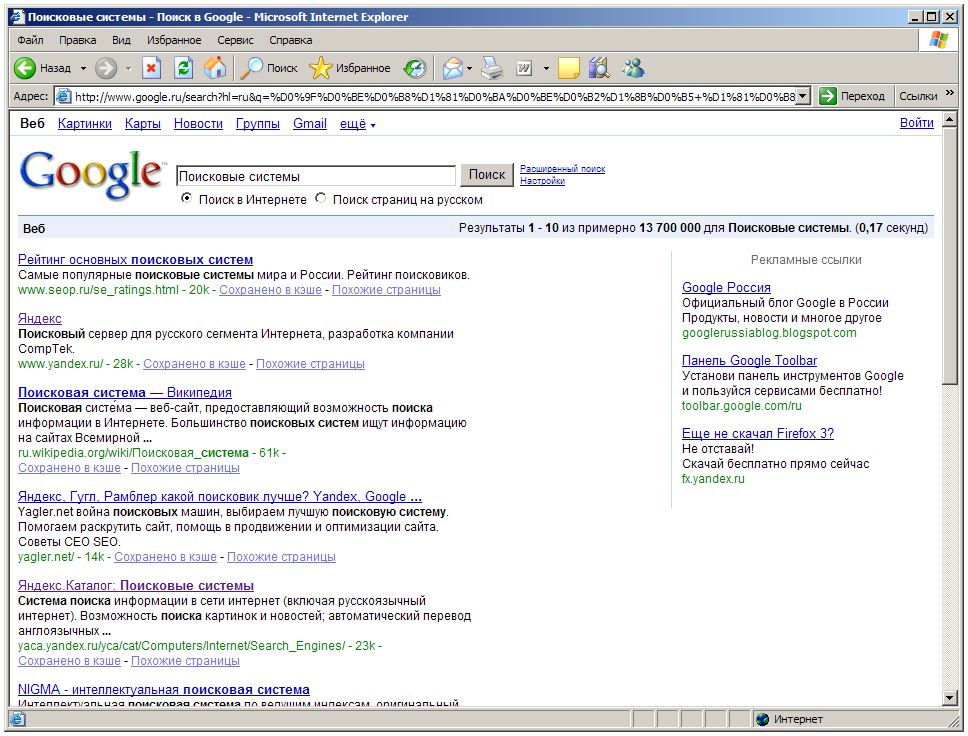Click the yellow note Discuss icon
The width and height of the screenshot is (968, 736).
pyautogui.click(x=569, y=68)
